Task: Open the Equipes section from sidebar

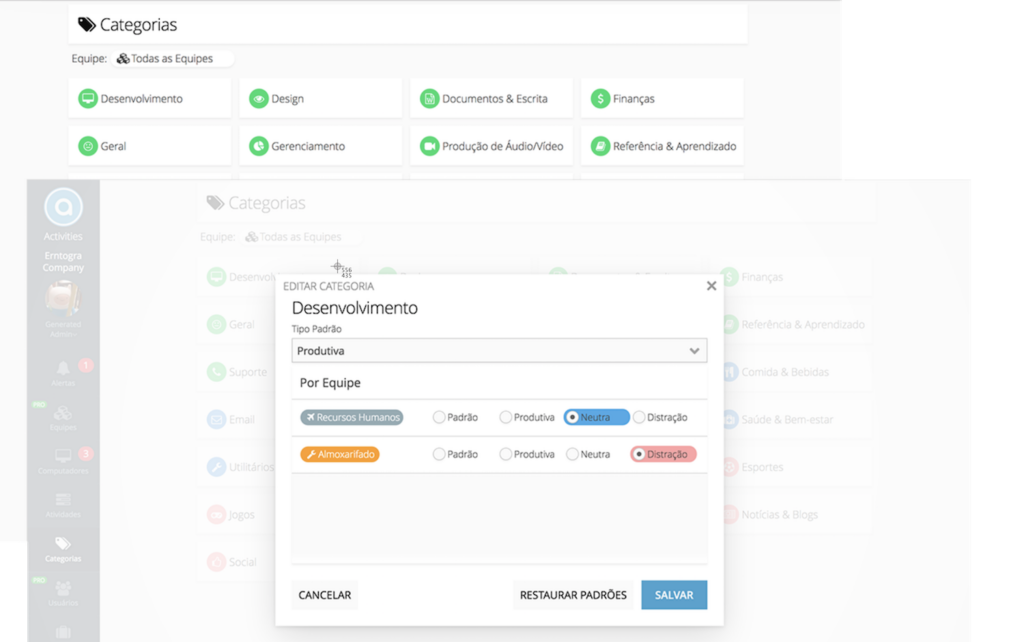Action: coord(62,415)
